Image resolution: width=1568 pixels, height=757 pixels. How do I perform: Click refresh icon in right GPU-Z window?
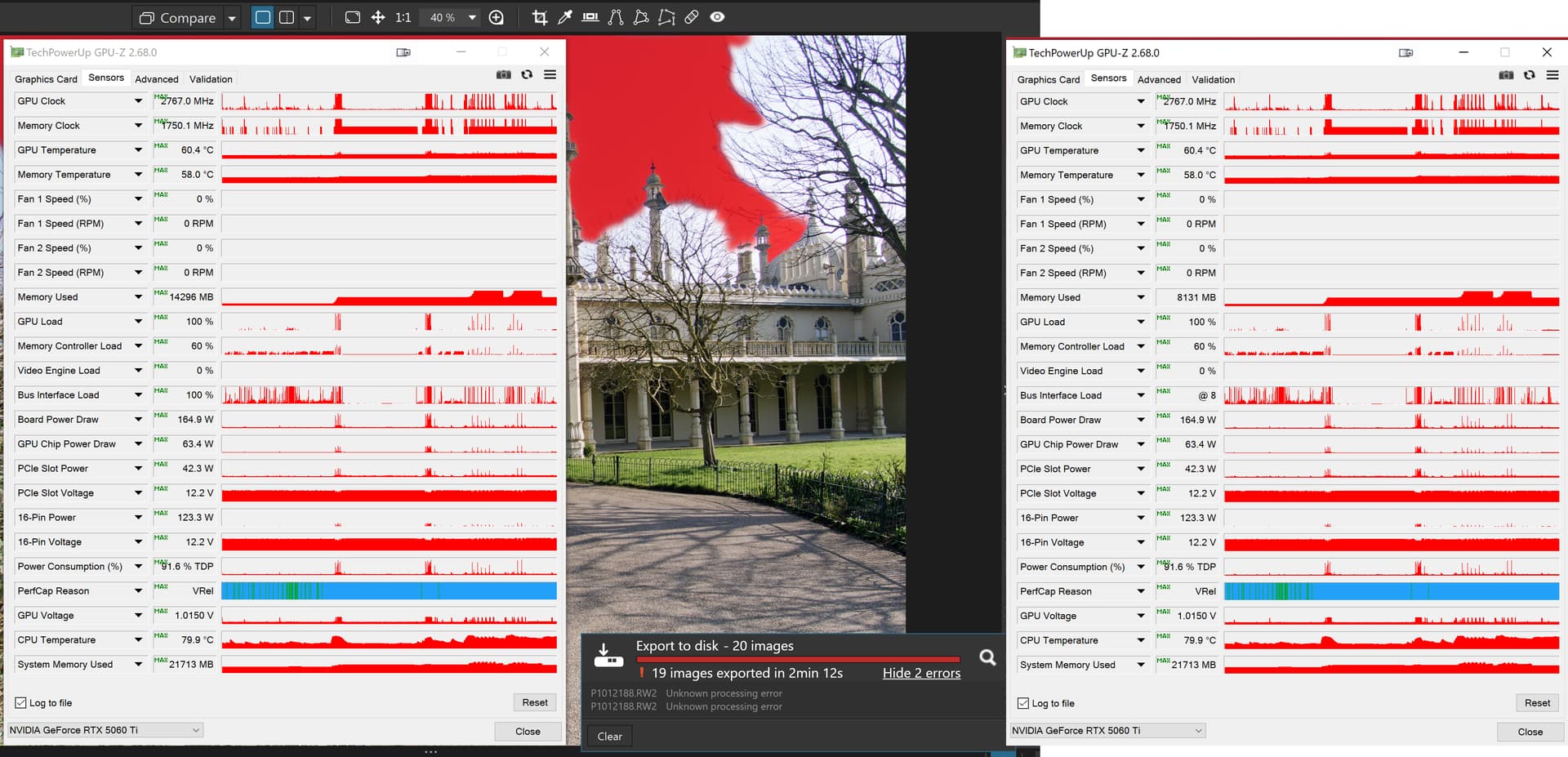point(1529,75)
